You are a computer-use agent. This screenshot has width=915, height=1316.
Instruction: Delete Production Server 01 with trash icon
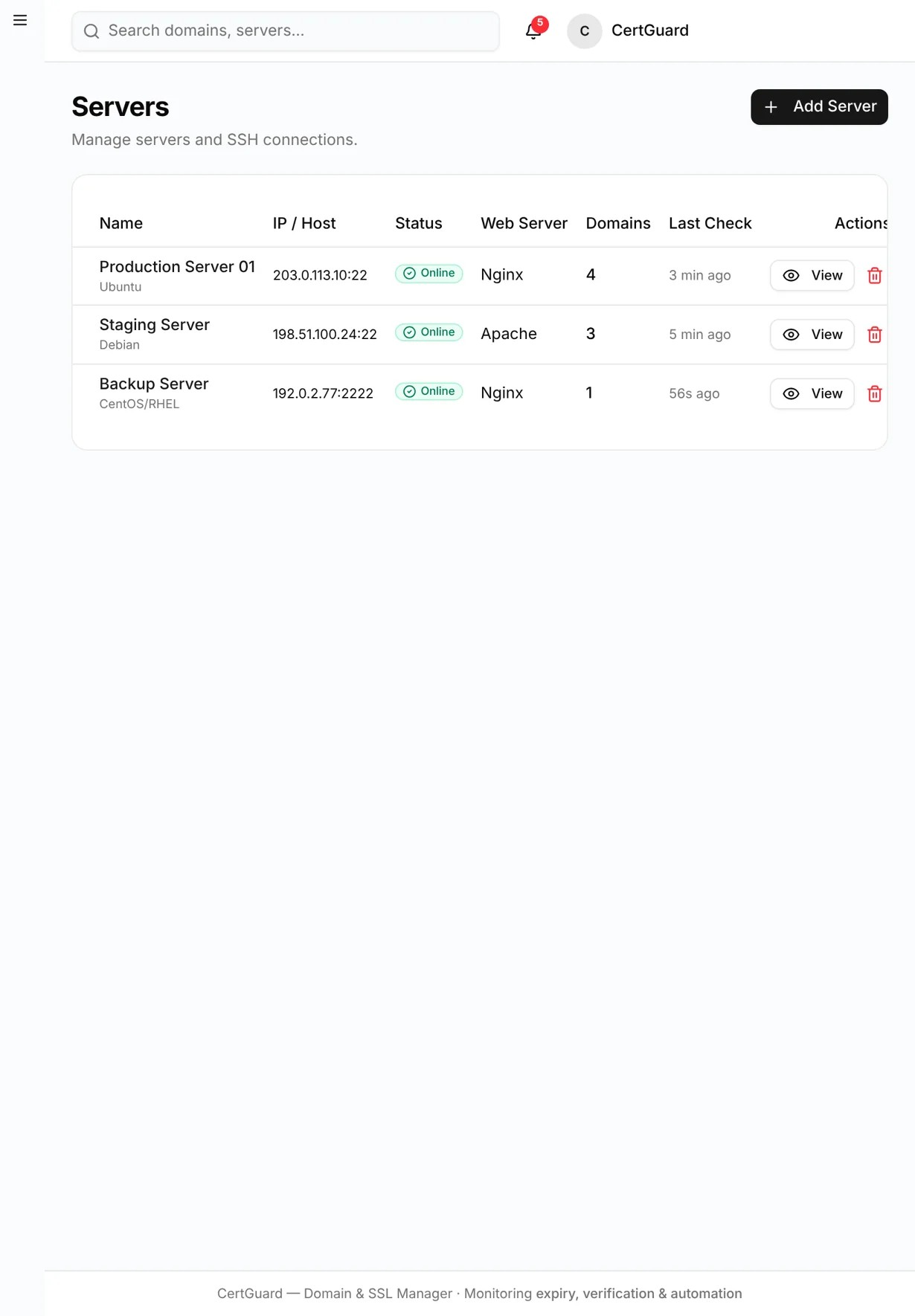click(875, 275)
